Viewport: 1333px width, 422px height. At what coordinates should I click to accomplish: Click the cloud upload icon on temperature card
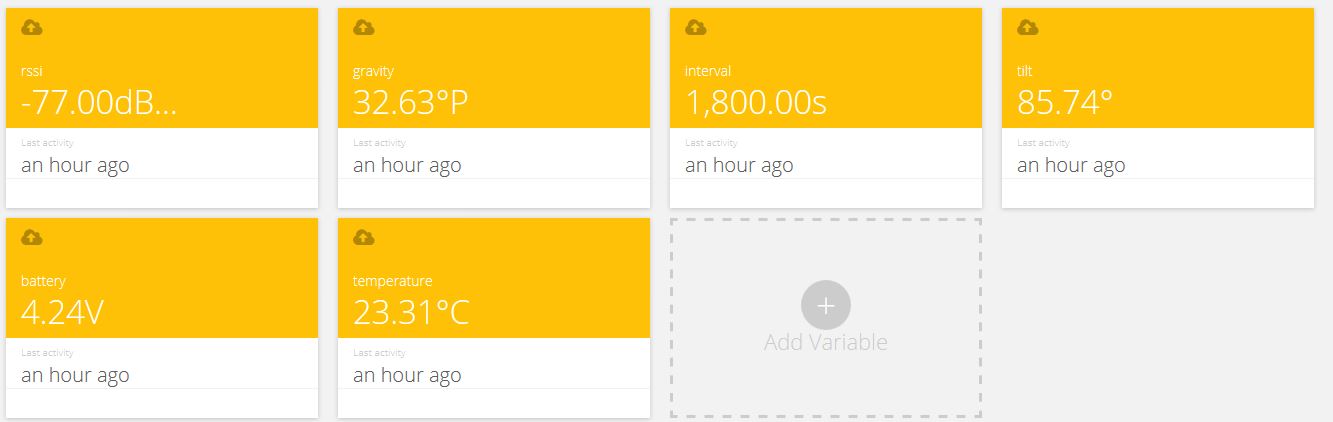coord(364,238)
